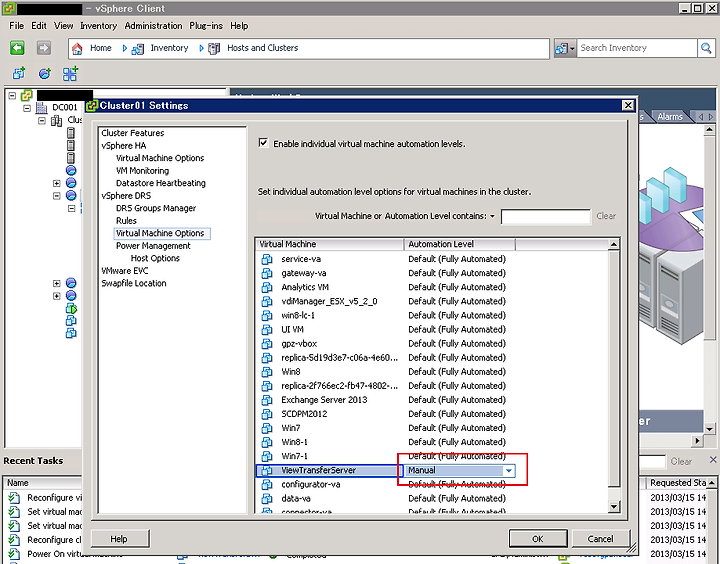Open the Edit menu
Image resolution: width=720 pixels, height=564 pixels.
(x=39, y=26)
